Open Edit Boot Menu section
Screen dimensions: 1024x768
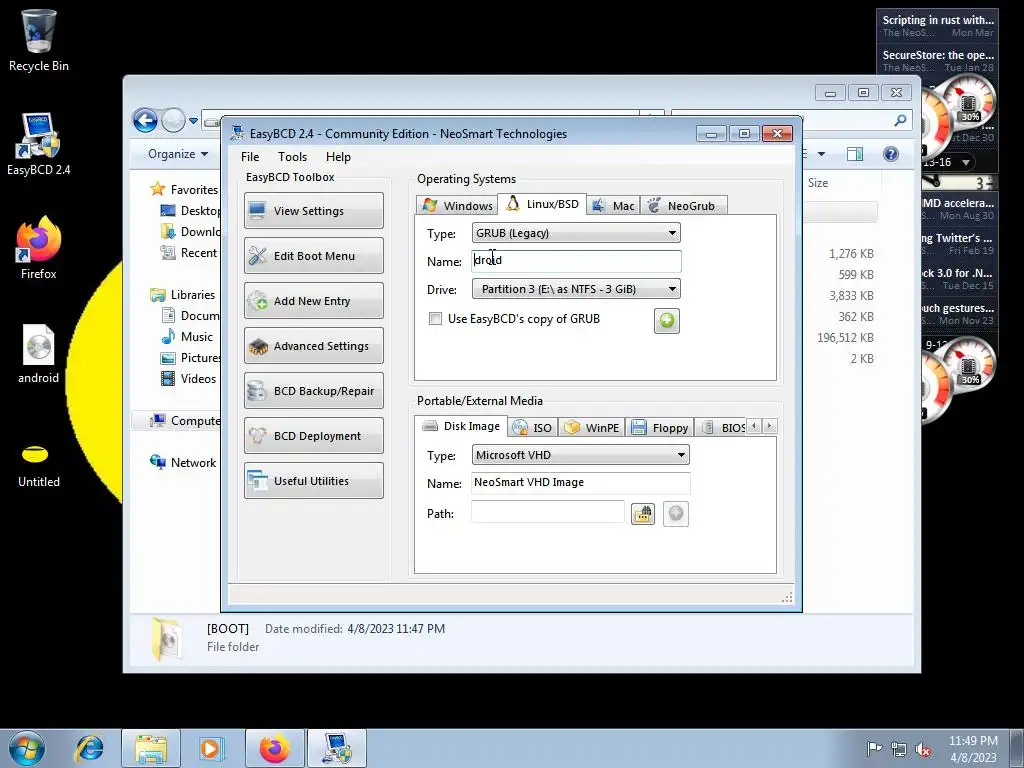(x=313, y=255)
